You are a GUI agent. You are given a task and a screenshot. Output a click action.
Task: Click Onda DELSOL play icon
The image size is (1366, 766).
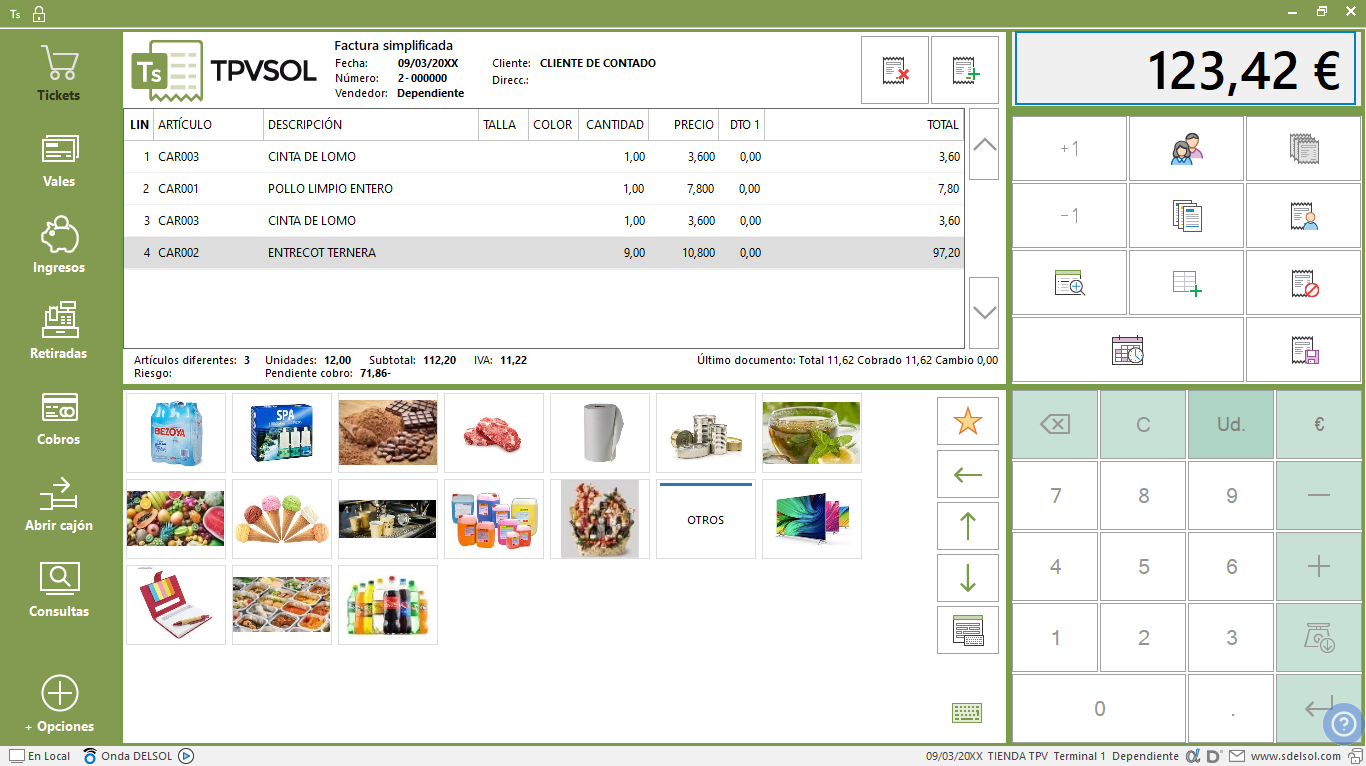point(186,756)
